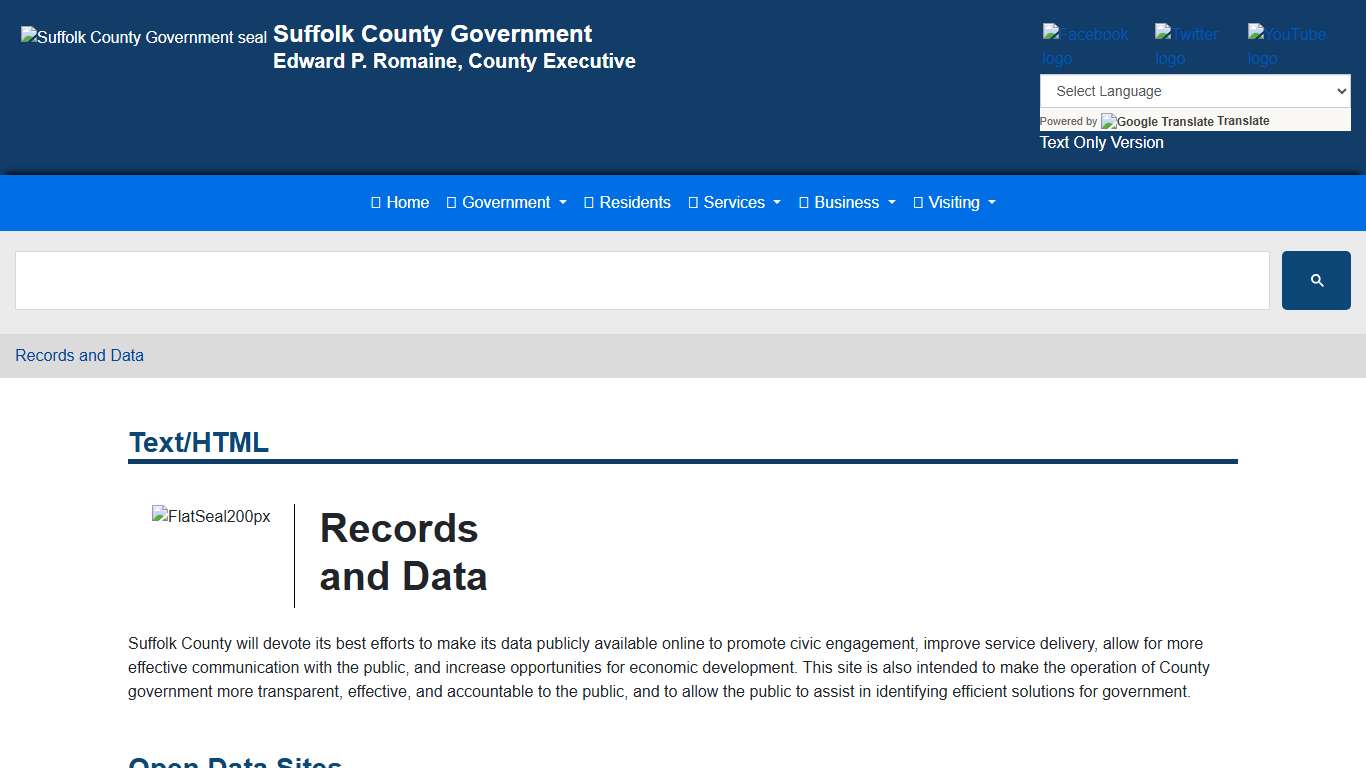Viewport: 1366px width, 768px height.
Task: Click inside the search input field
Action: [x=640, y=280]
